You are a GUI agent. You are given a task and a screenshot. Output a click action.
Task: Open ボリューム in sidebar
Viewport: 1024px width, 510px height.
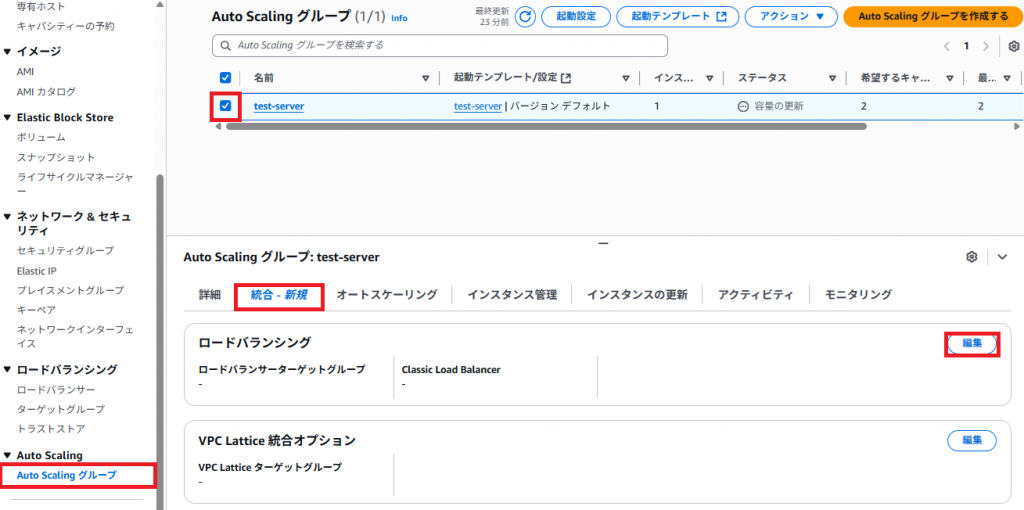41,137
